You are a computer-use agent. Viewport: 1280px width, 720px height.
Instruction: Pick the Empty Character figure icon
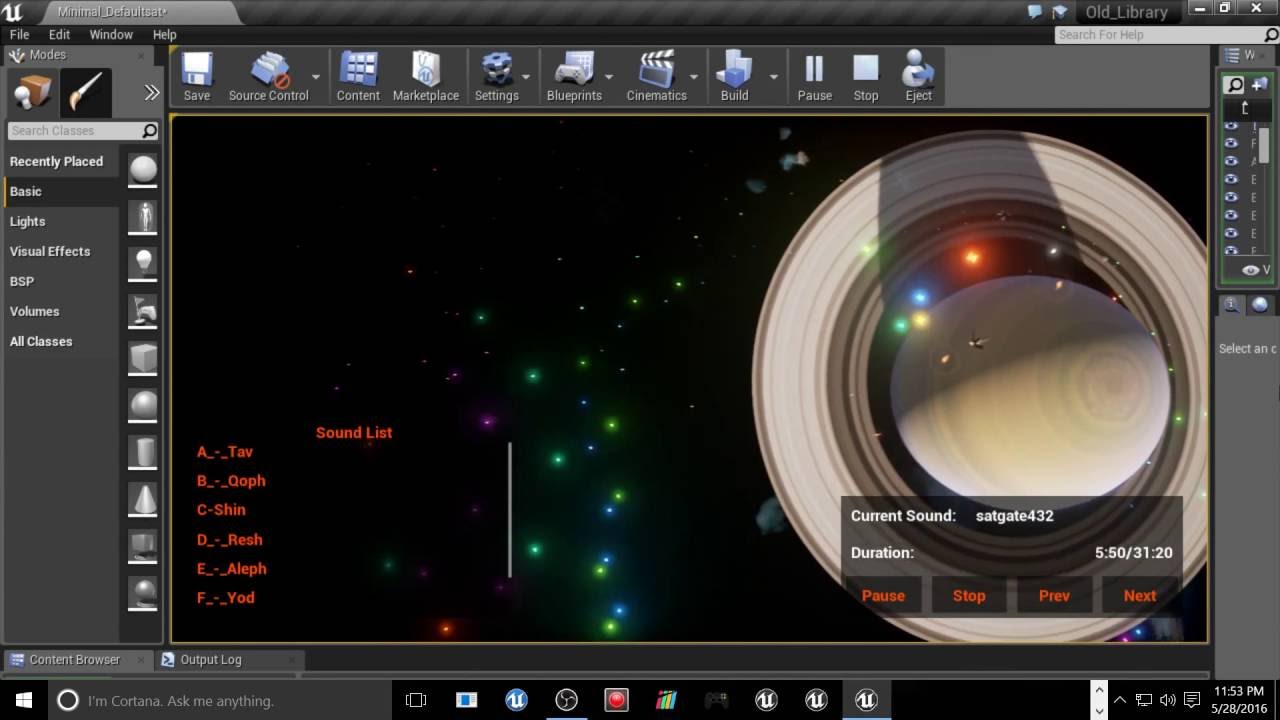(x=143, y=216)
